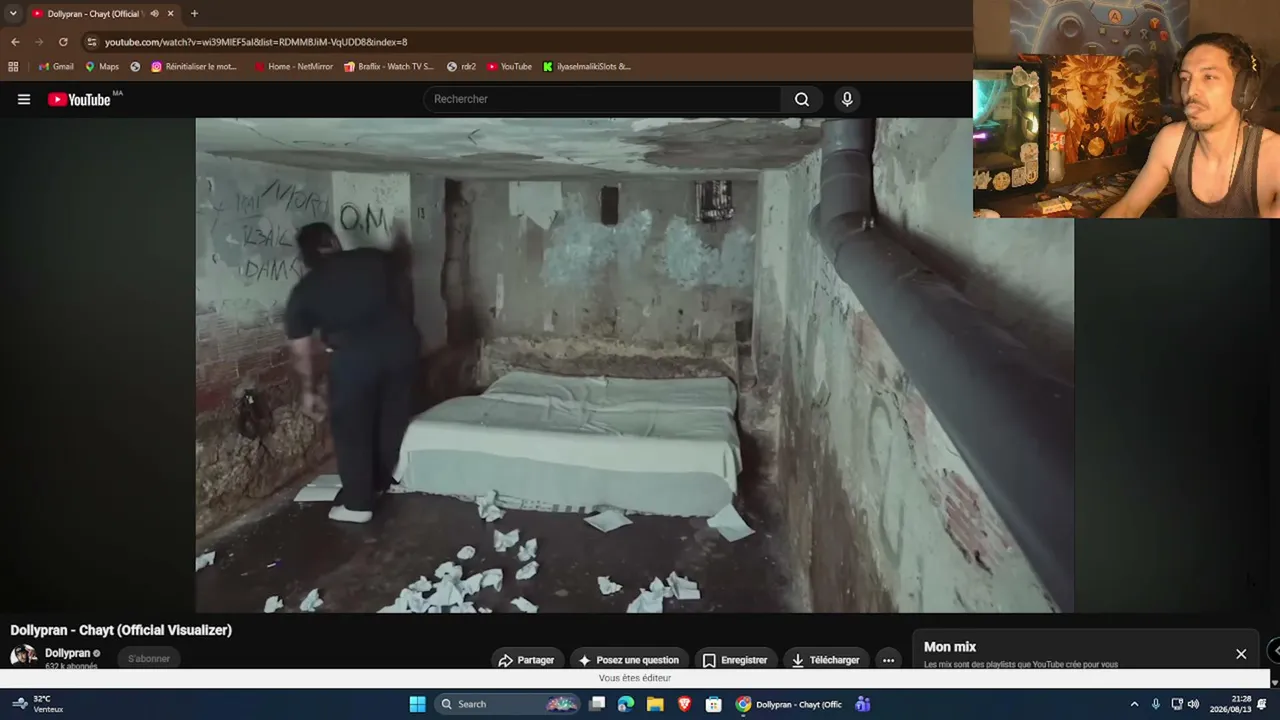Close the Dollypran - Chayt tab
This screenshot has height=720, width=1280.
pyautogui.click(x=170, y=14)
